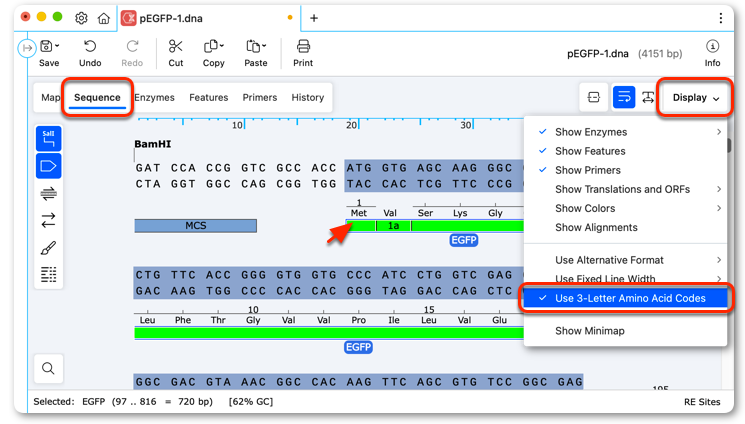Toggle double-stranded arrows icon
The image size is (745, 424).
coord(48,220)
